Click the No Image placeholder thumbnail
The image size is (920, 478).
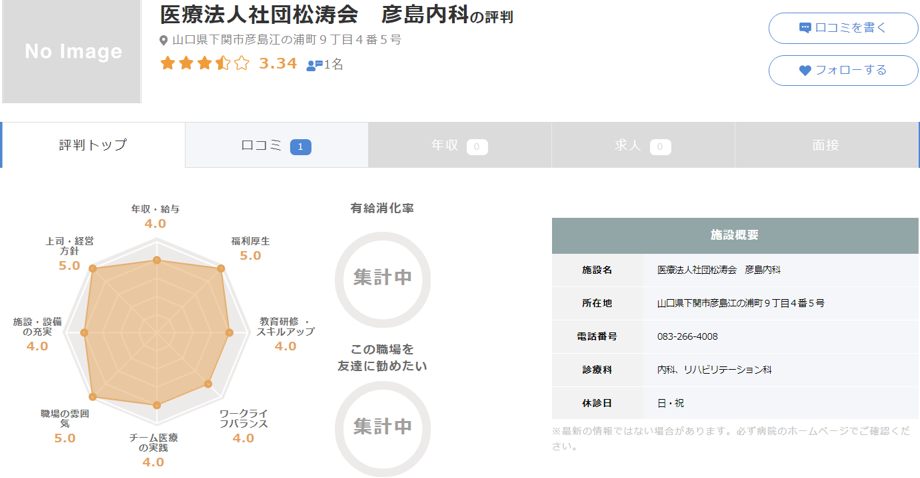pyautogui.click(x=73, y=52)
